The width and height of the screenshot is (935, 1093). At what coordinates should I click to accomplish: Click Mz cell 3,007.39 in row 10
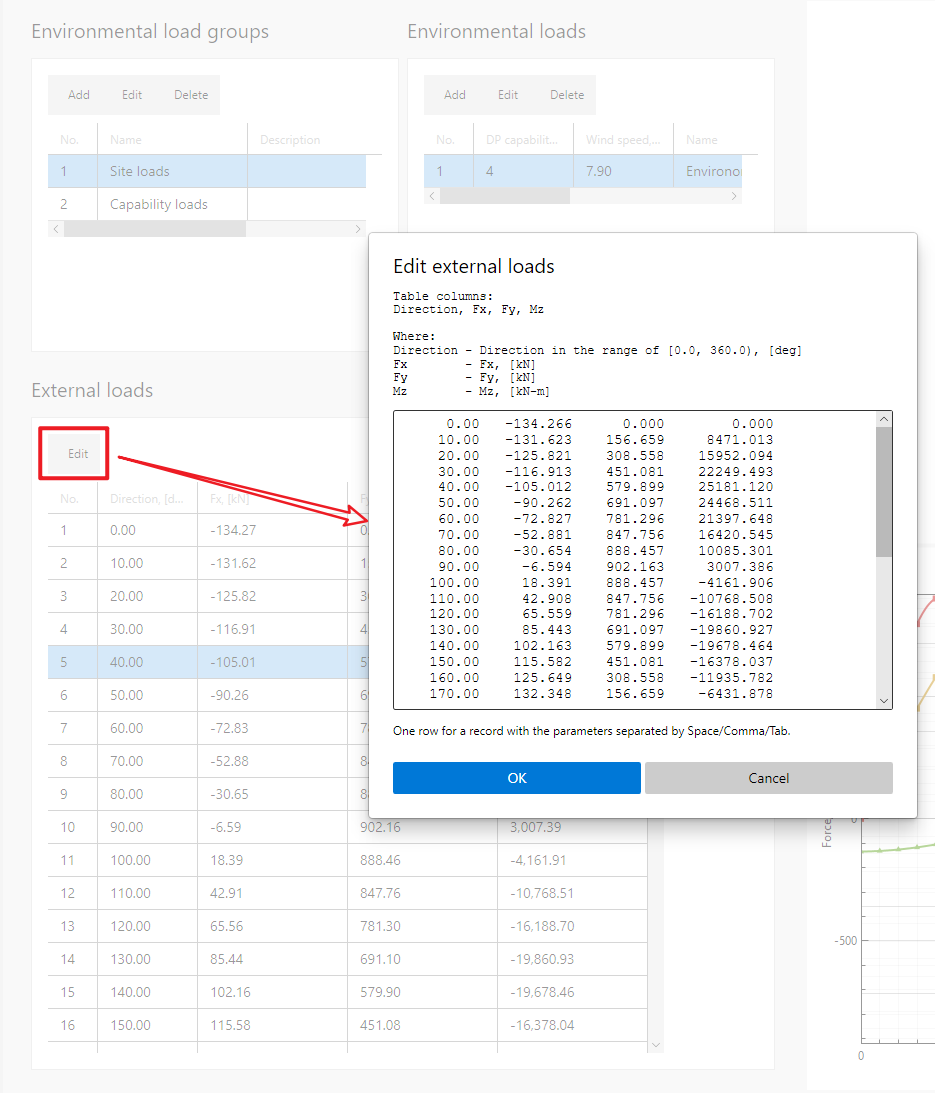pyautogui.click(x=572, y=827)
